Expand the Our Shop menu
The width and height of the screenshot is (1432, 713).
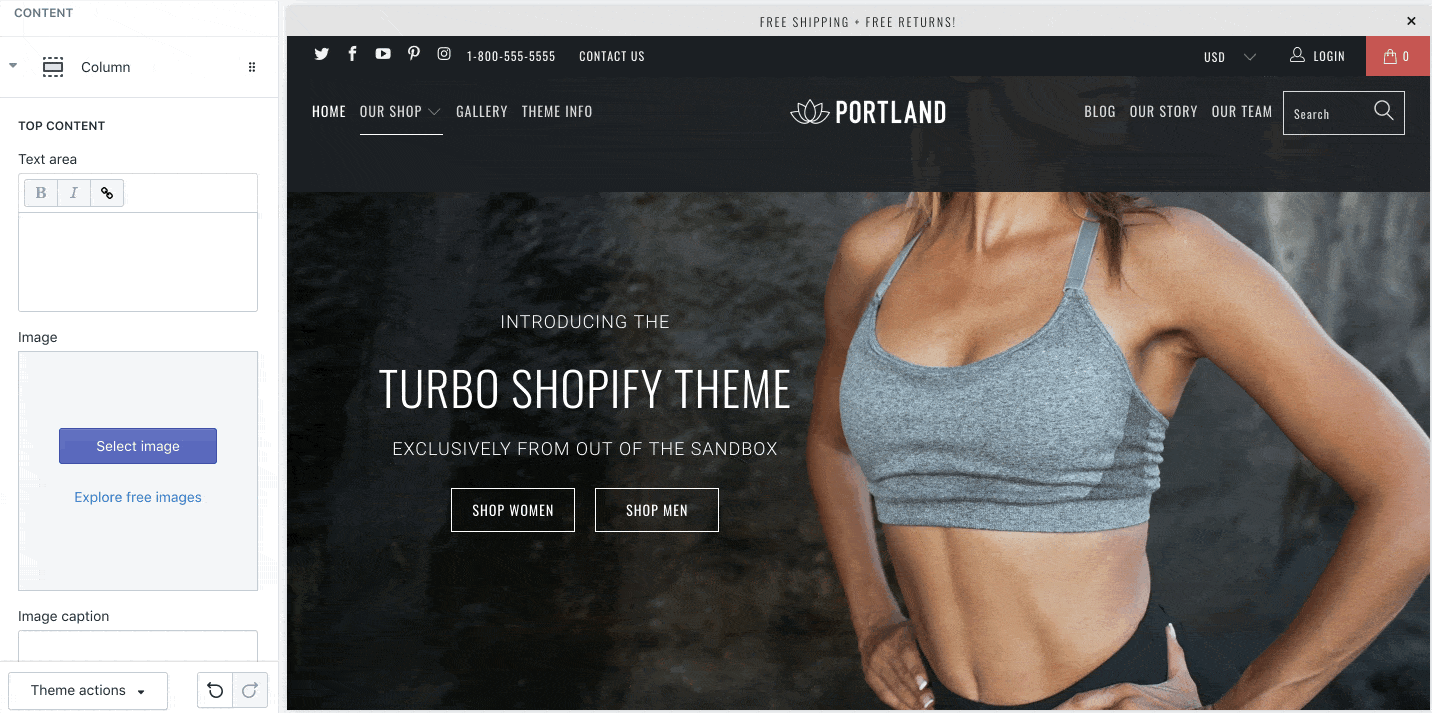click(400, 112)
